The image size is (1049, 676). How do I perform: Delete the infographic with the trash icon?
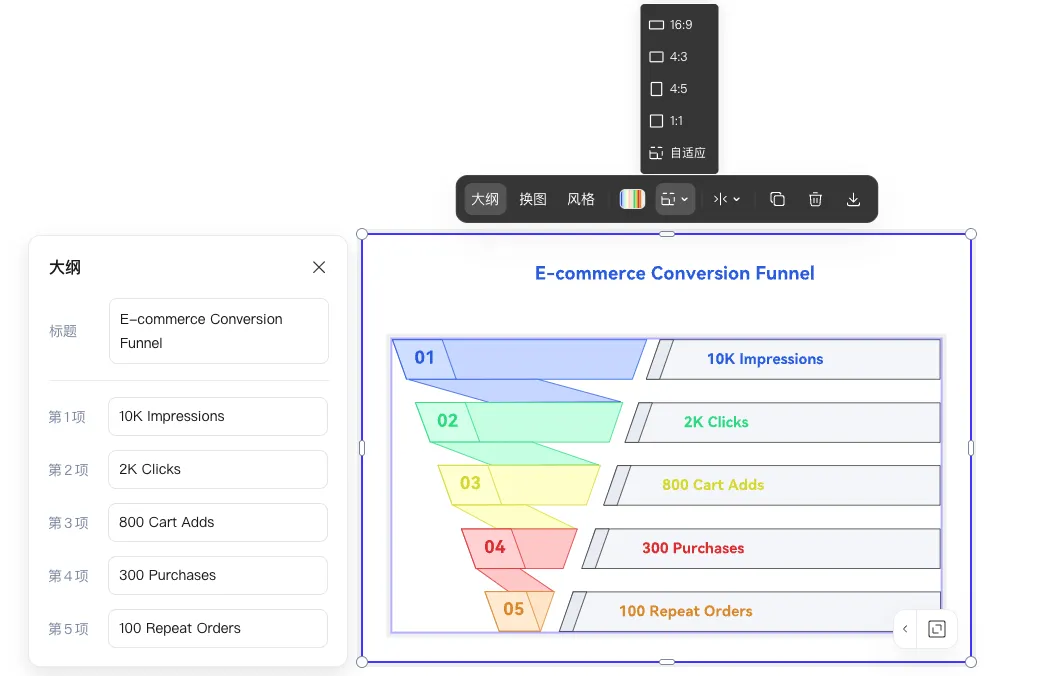tap(815, 199)
